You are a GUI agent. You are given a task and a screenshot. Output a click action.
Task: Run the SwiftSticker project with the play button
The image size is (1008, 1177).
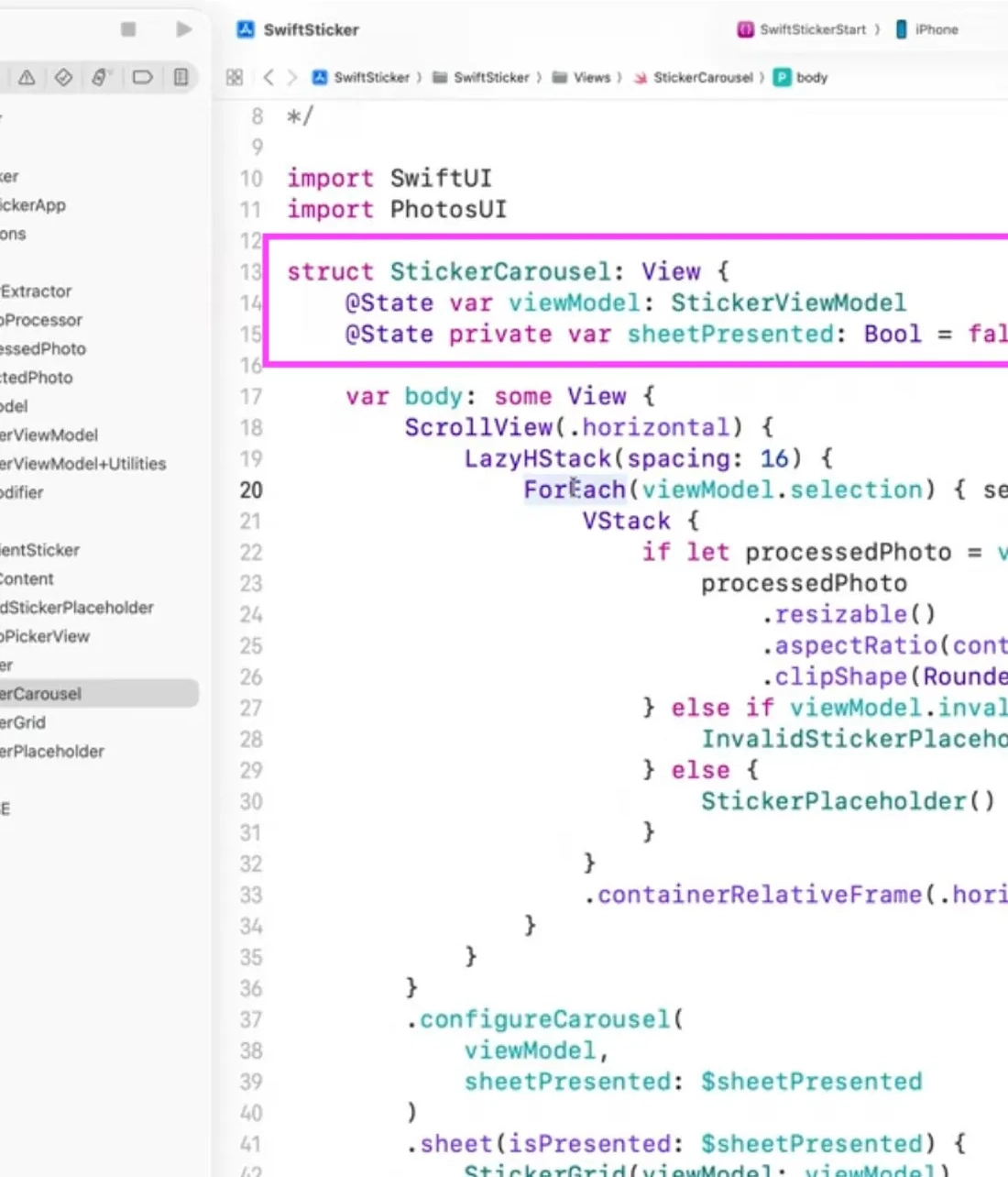[x=184, y=29]
